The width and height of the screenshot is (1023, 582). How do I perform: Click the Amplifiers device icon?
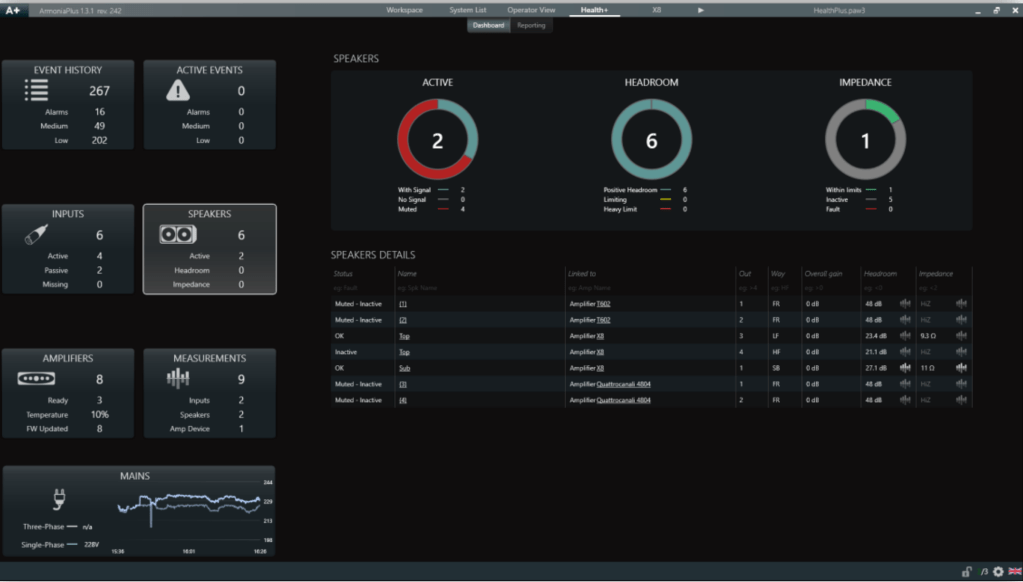coord(36,379)
